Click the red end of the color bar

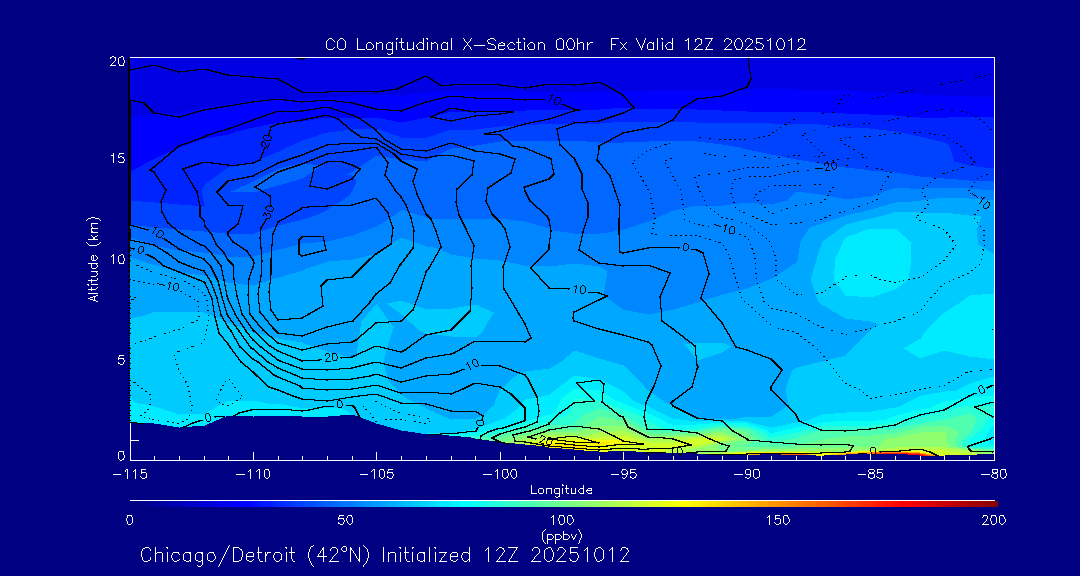988,502
